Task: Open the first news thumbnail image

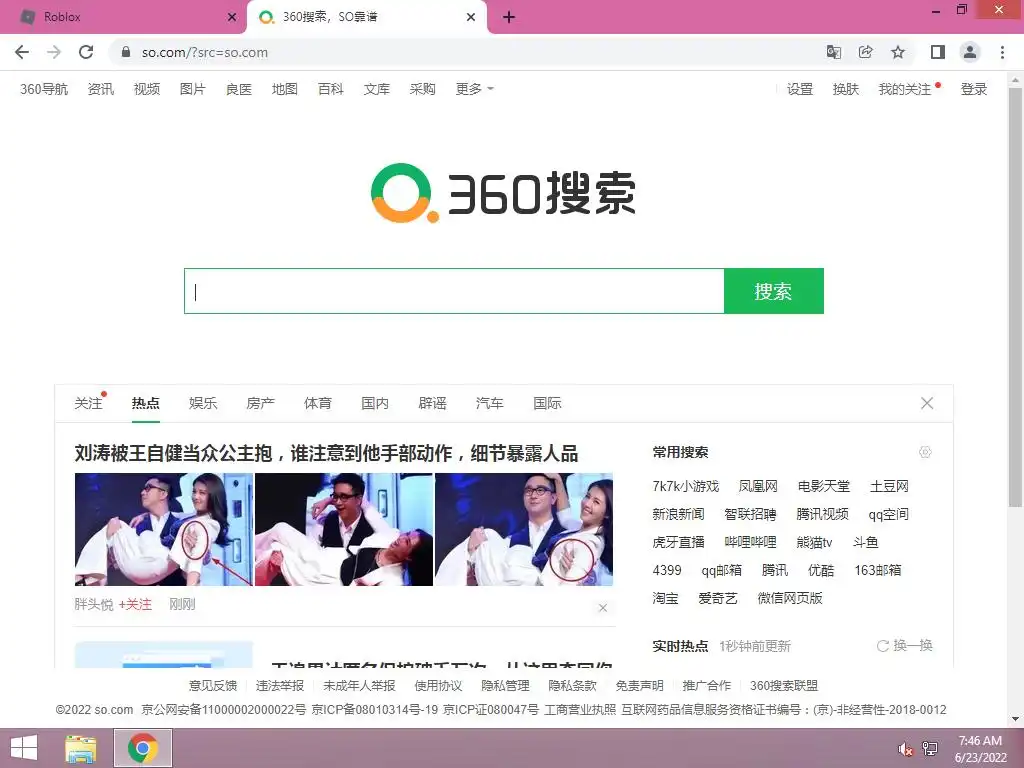Action: 164,530
